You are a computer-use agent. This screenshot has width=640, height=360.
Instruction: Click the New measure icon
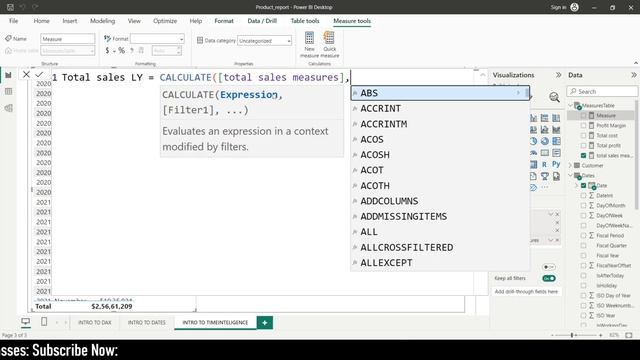point(309,38)
